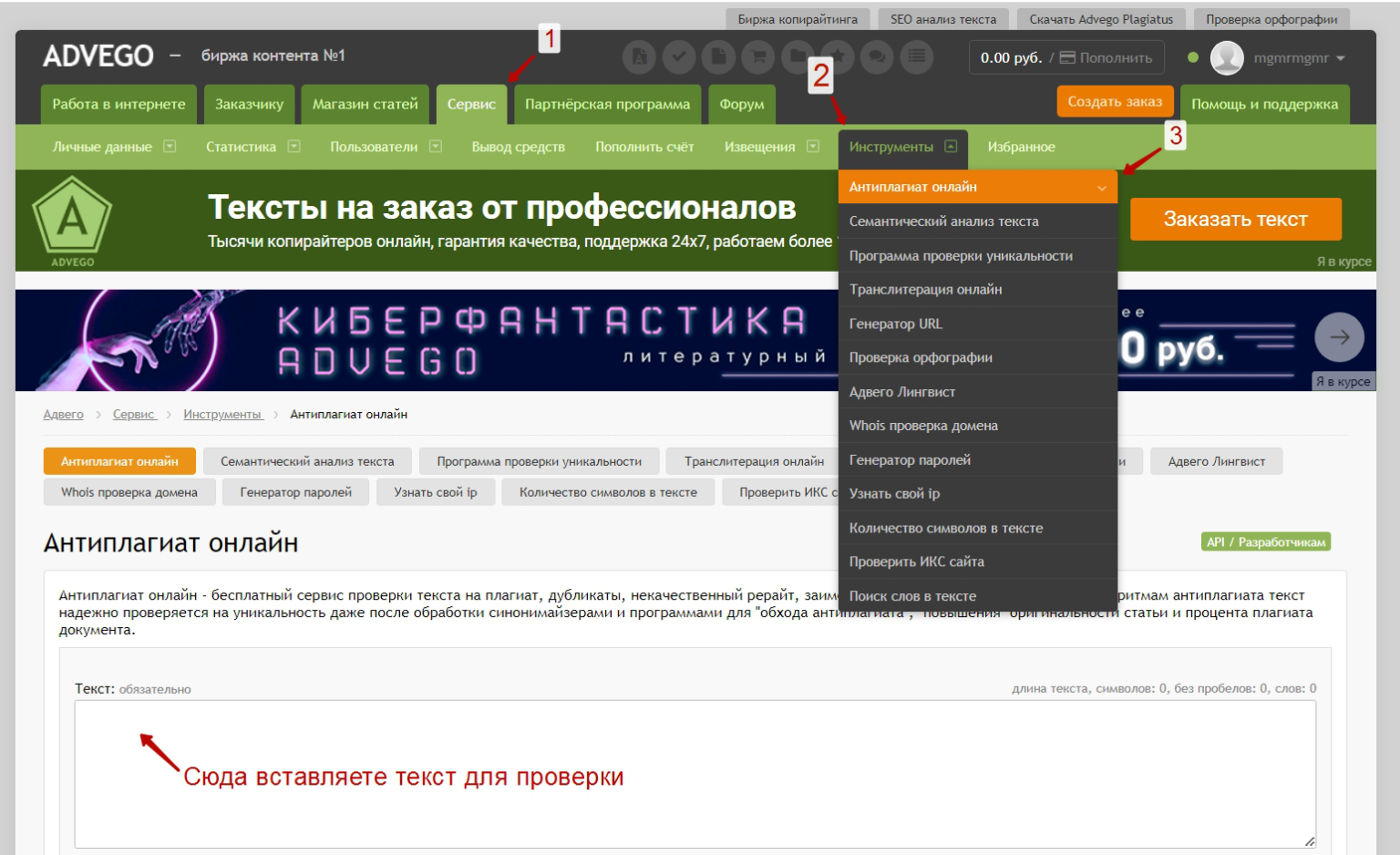Click the circular arrow on the banner
This screenshot has height=855, width=1400.
1338,337
